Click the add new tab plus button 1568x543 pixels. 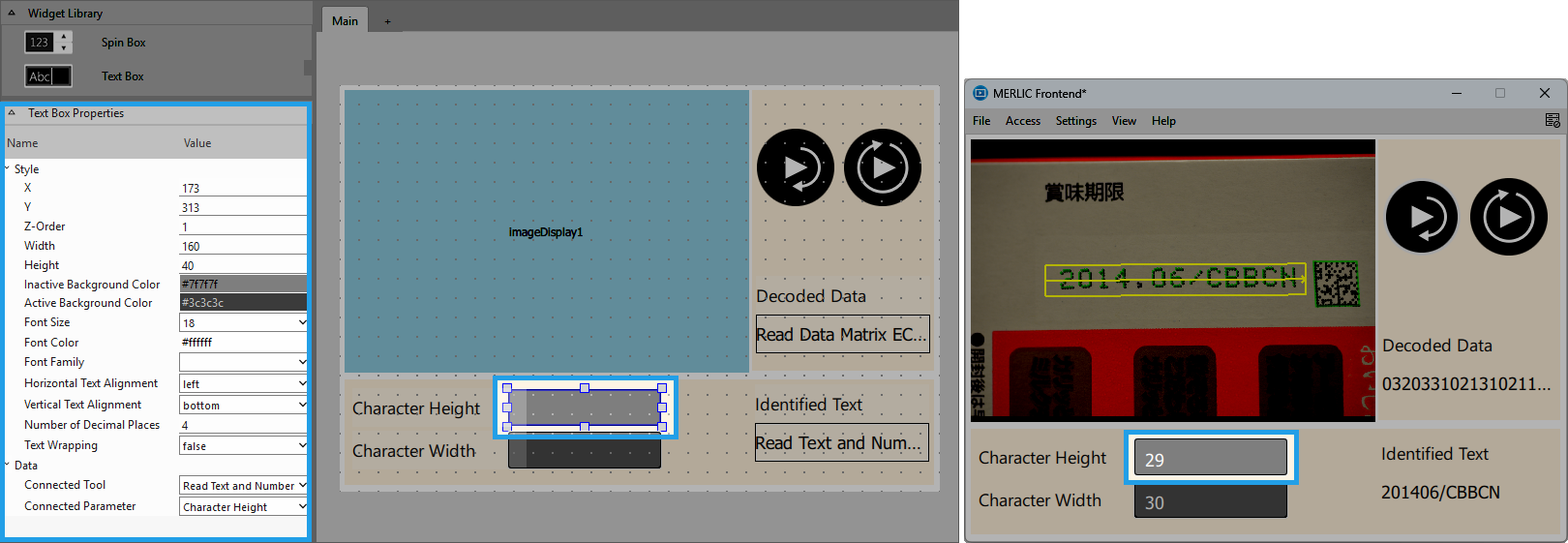click(387, 21)
